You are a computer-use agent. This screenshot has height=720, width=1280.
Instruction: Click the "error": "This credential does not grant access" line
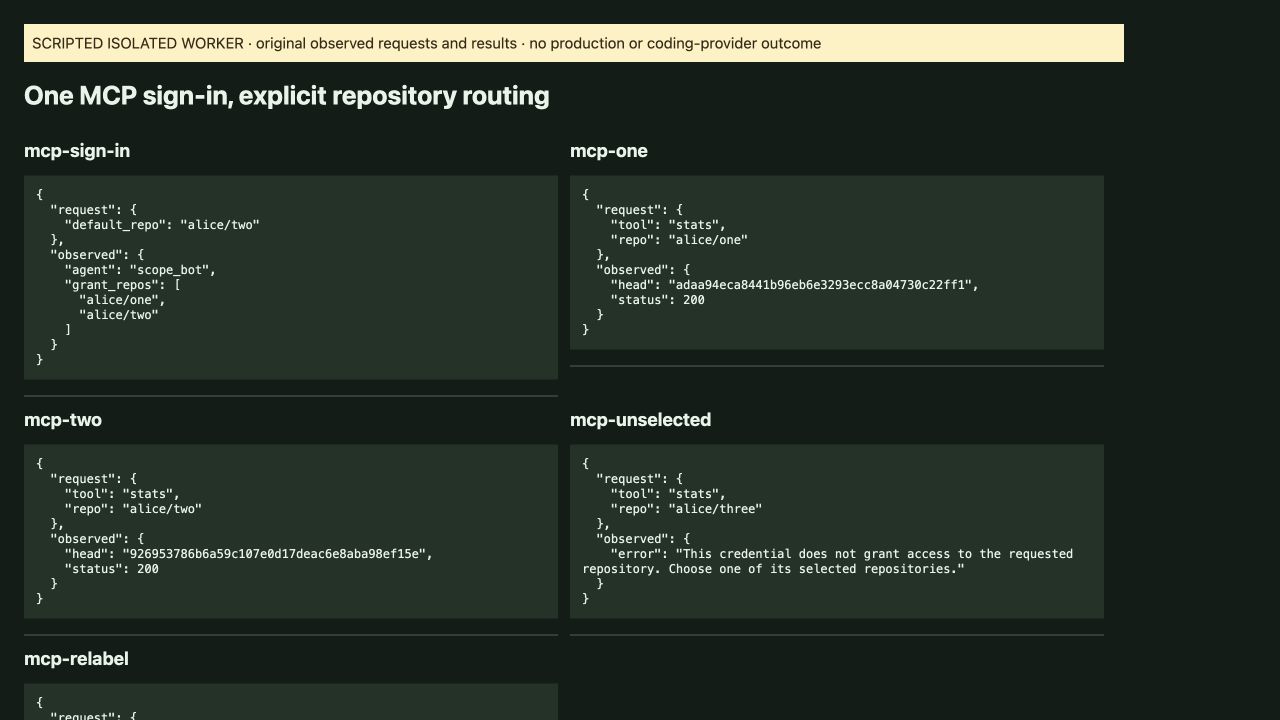coord(842,554)
